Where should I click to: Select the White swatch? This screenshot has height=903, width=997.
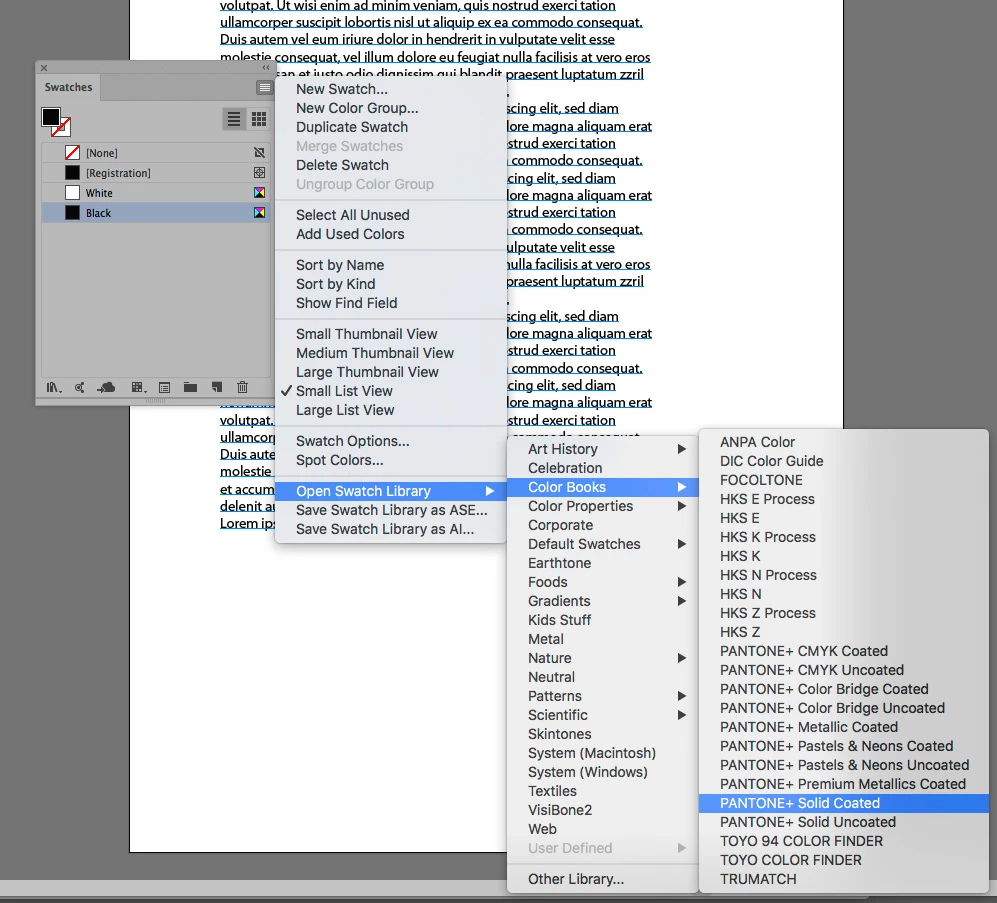tap(156, 193)
